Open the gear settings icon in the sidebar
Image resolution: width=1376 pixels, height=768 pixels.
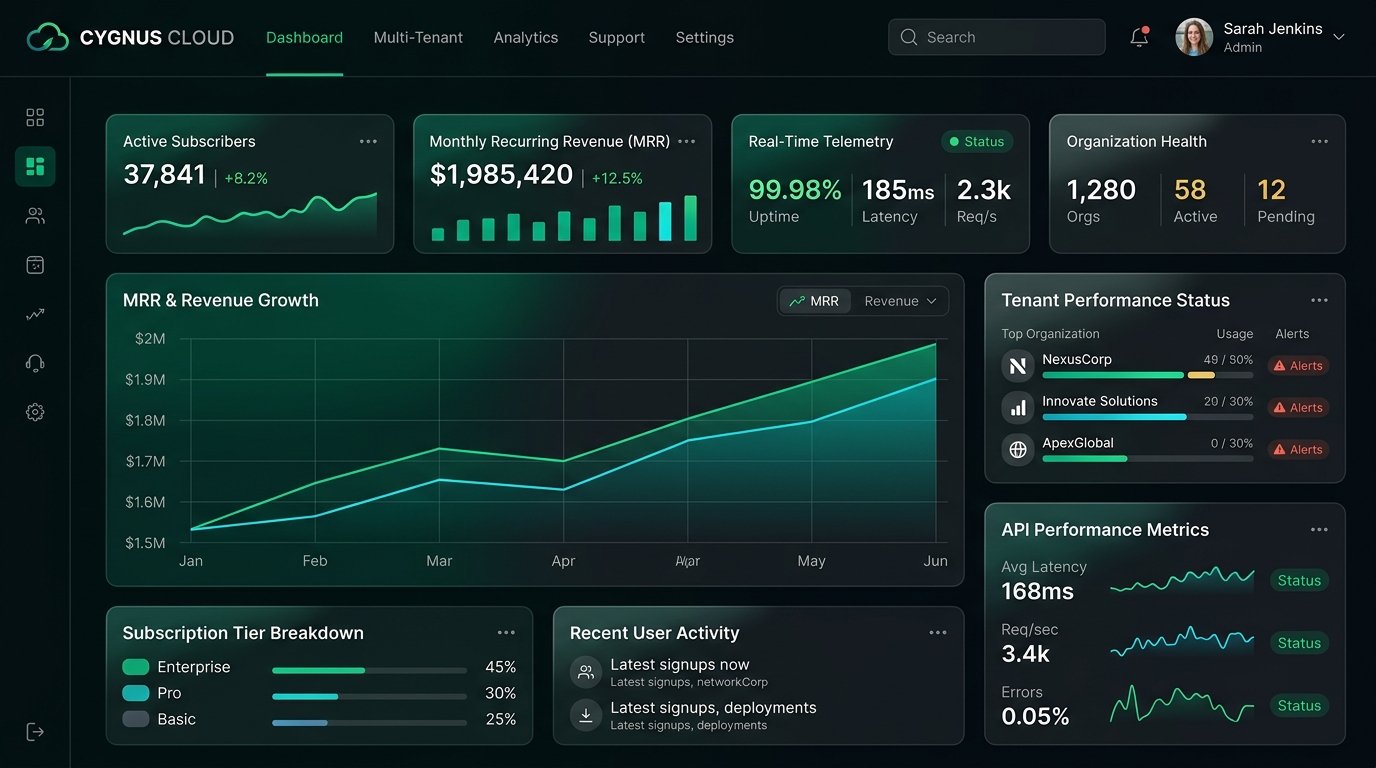[x=35, y=412]
